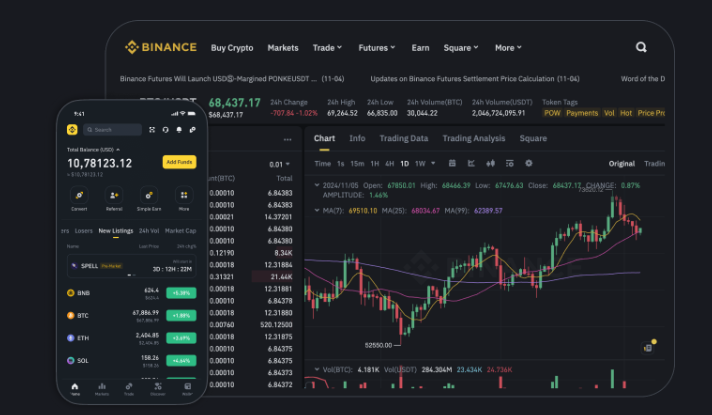The width and height of the screenshot is (712, 415).
Task: Tap the BTC +1.88% change badge
Action: click(x=181, y=316)
